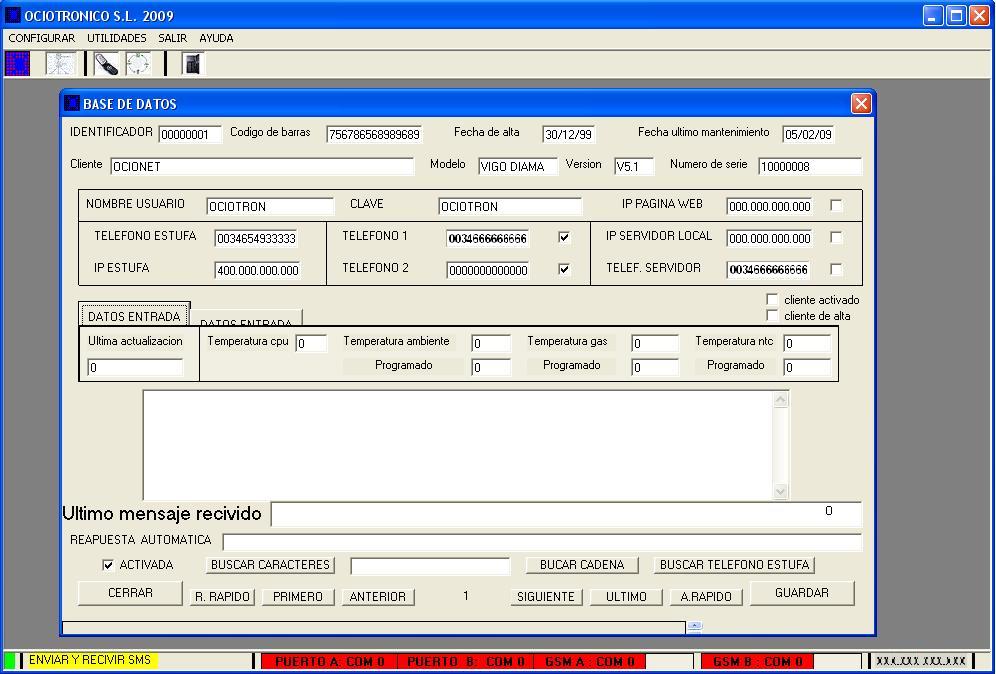
Task: Click the NOMBRE USUARIO input field
Action: pyautogui.click(x=270, y=206)
